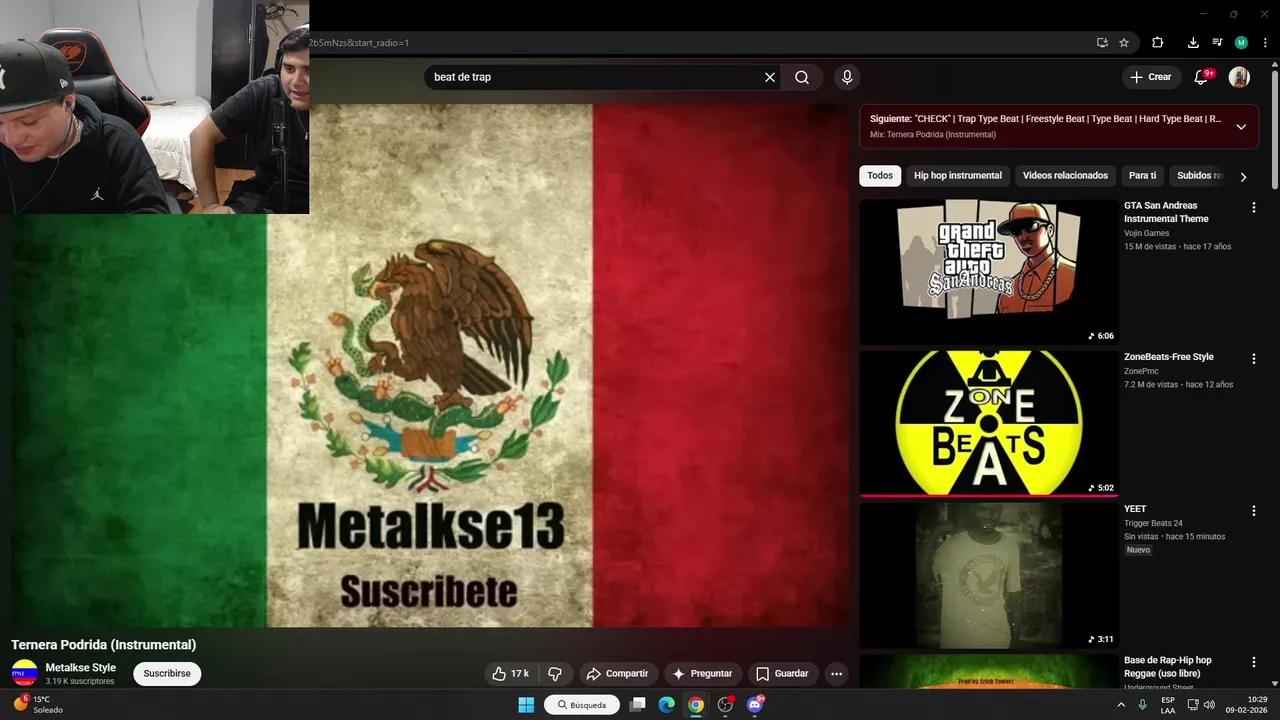The height and width of the screenshot is (720, 1280).
Task: Expand the Siguiente mix queue panel
Action: (x=1241, y=127)
